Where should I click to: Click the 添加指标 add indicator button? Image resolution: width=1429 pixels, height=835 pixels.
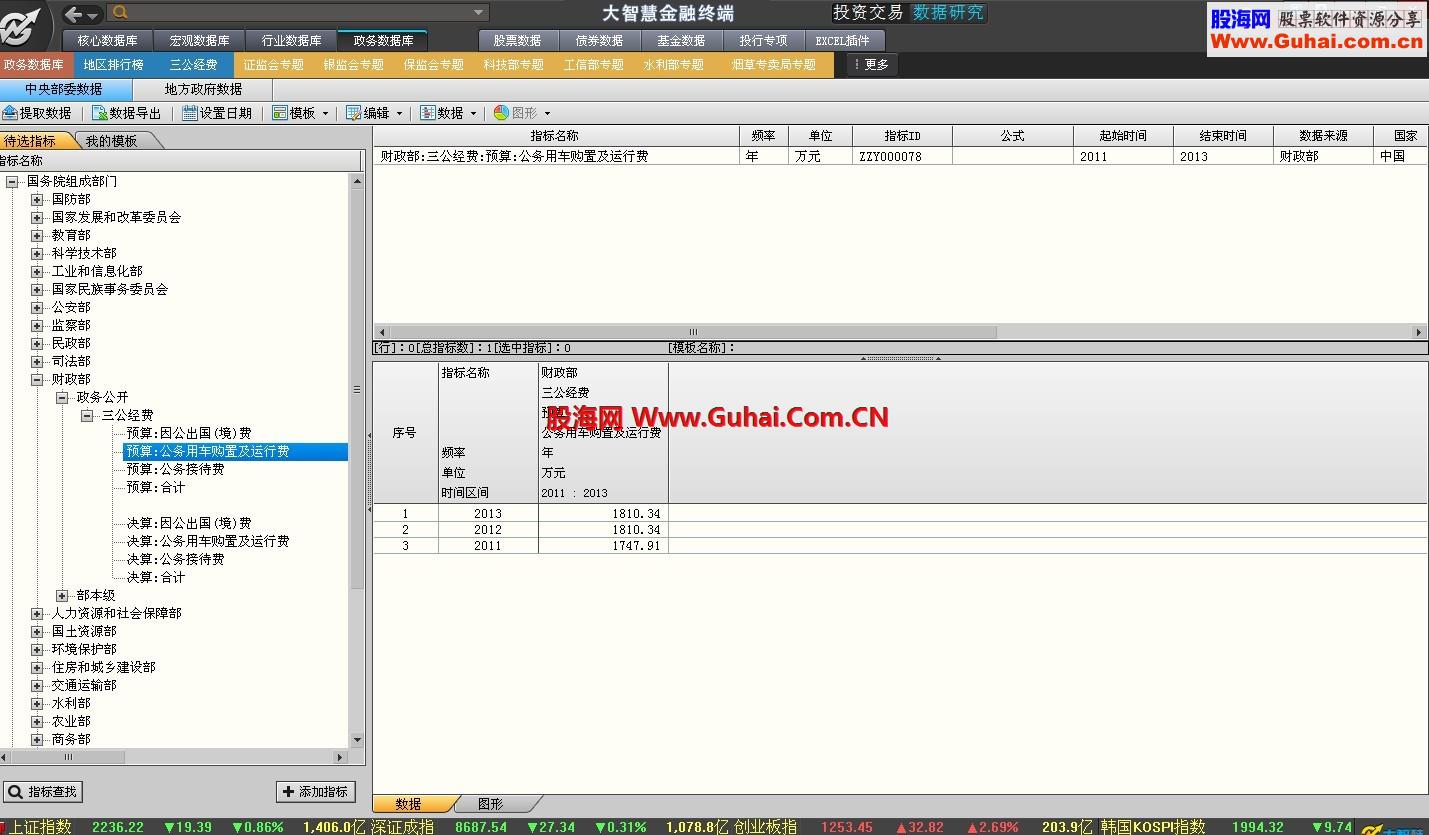click(317, 791)
